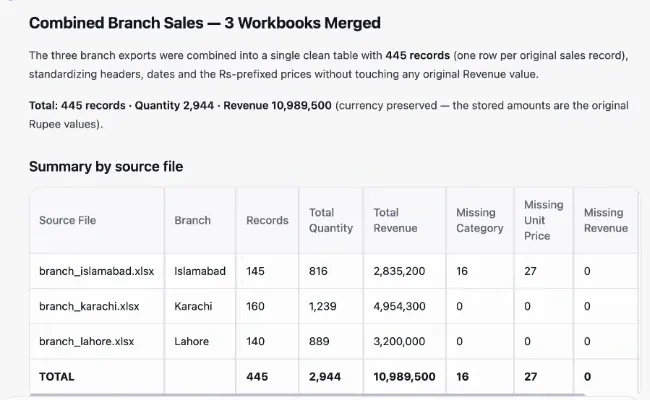Click Islamabad revenue 2,835,200

[399, 271]
